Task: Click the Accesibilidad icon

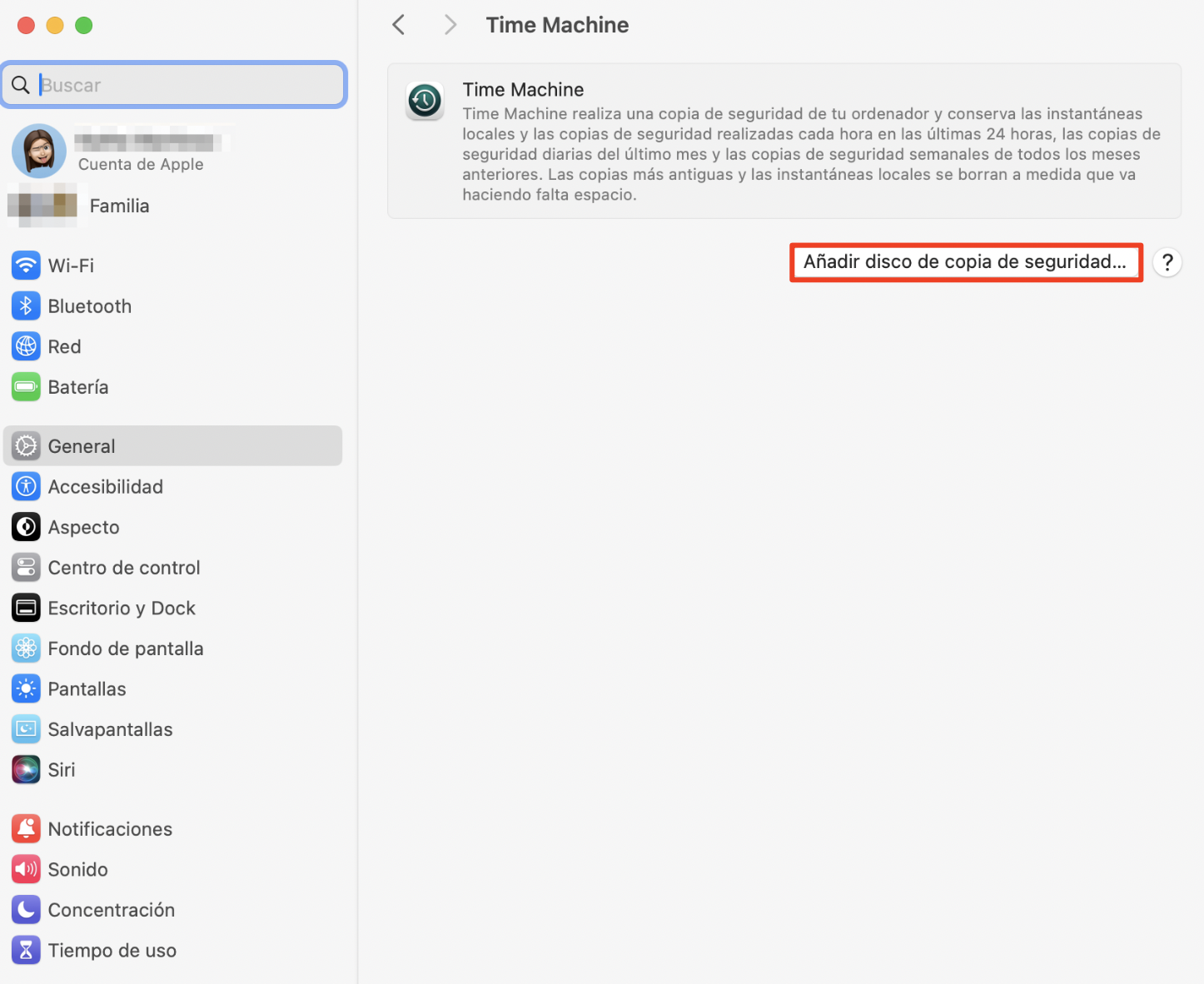Action: click(x=26, y=486)
